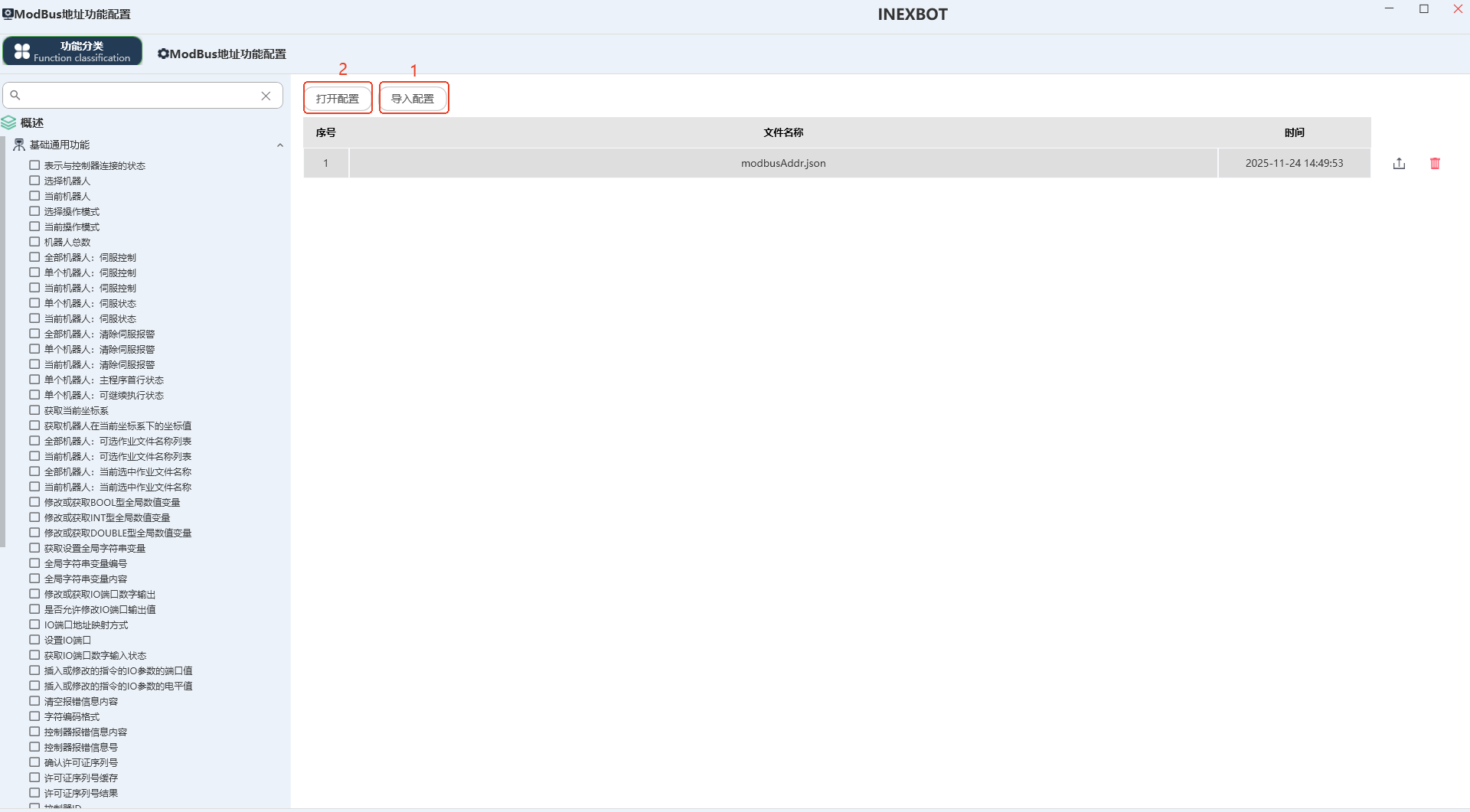Delete modbusAddr.json using the red trash icon
1470x812 pixels.
(1435, 163)
